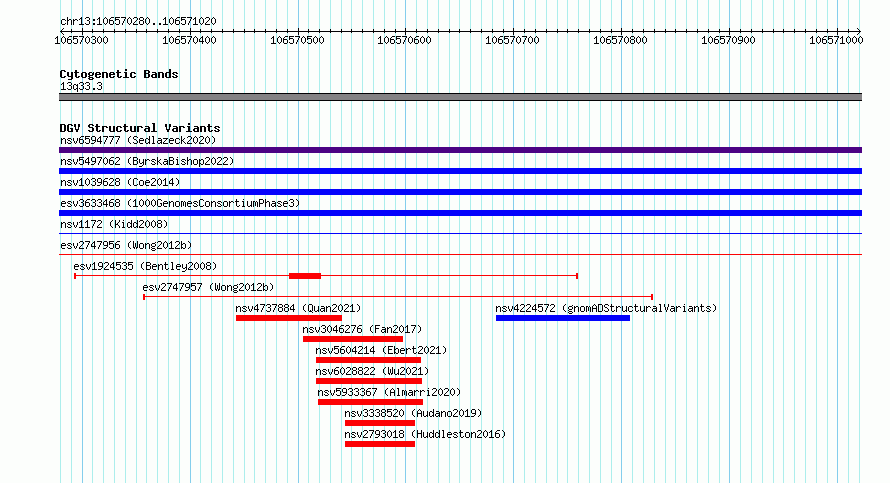Click the esv2747956 (Wong2012b) label
Viewport: 890px width, 483px height.
tap(126, 245)
